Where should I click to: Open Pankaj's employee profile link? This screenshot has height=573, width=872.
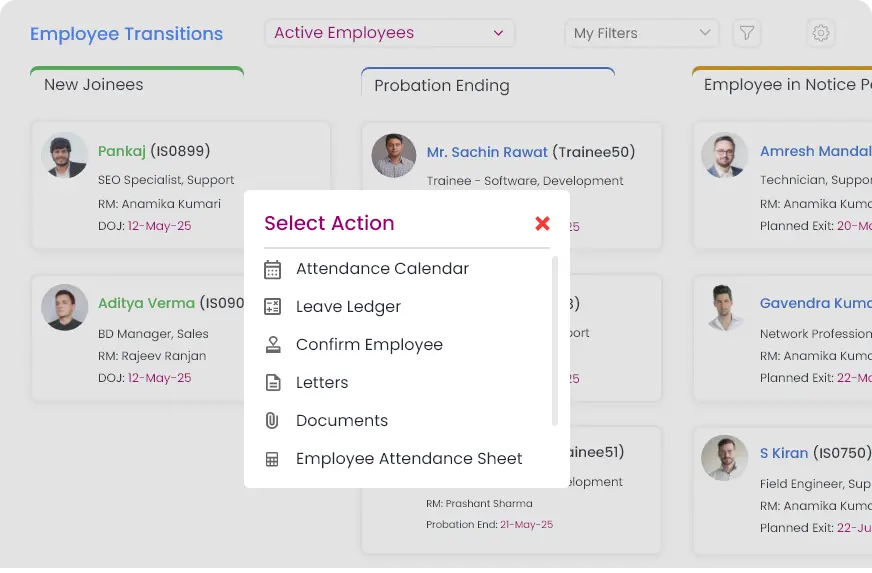coord(122,152)
